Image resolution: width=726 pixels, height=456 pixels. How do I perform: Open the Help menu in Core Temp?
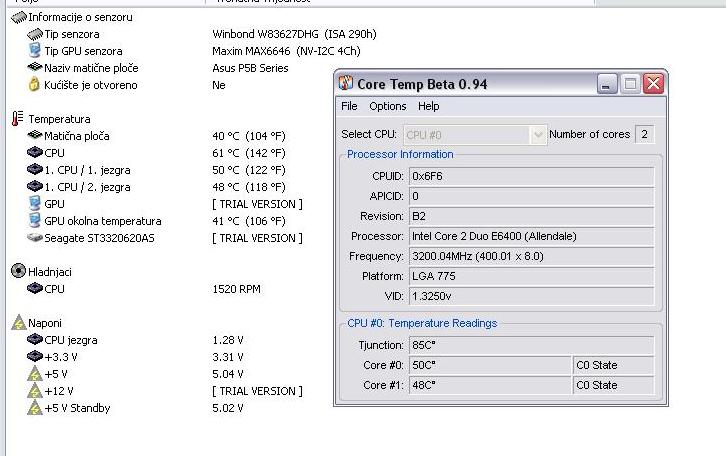point(429,106)
